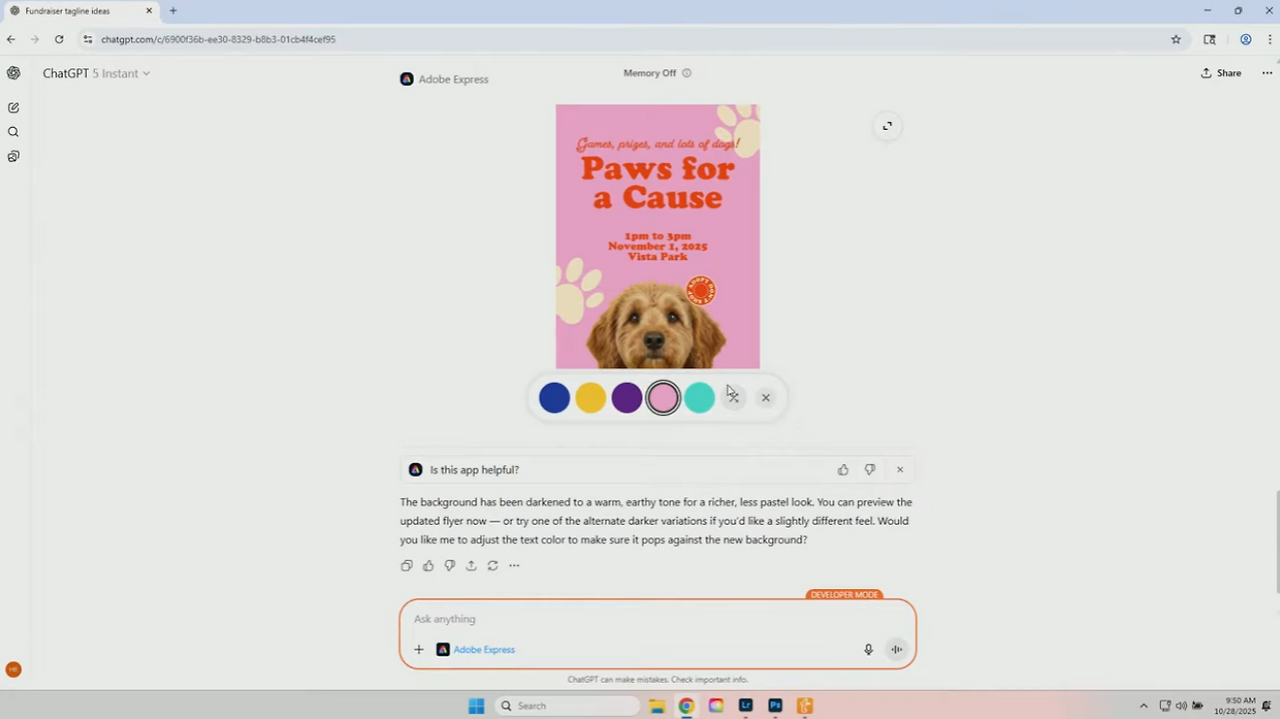Click the DEVELOPER MODE badge

click(x=845, y=595)
